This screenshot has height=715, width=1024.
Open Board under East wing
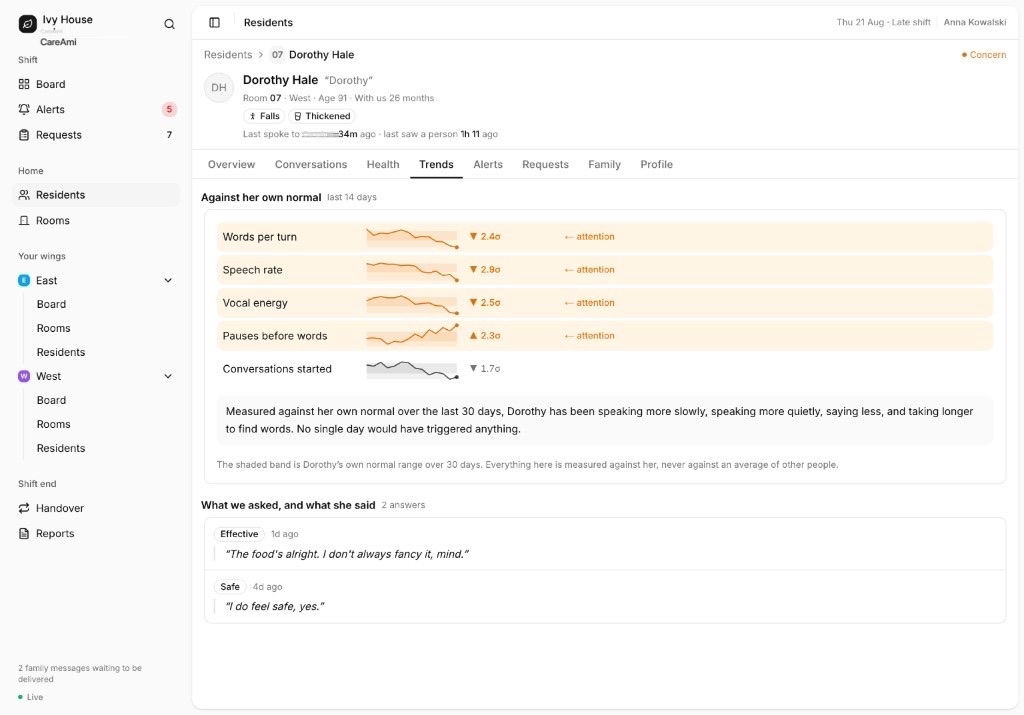tap(51, 304)
